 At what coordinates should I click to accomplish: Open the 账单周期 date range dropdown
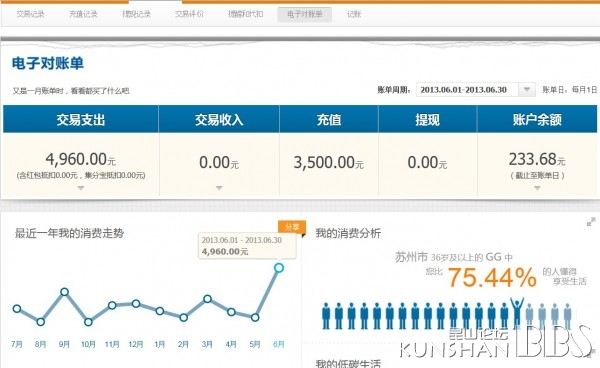(476, 90)
